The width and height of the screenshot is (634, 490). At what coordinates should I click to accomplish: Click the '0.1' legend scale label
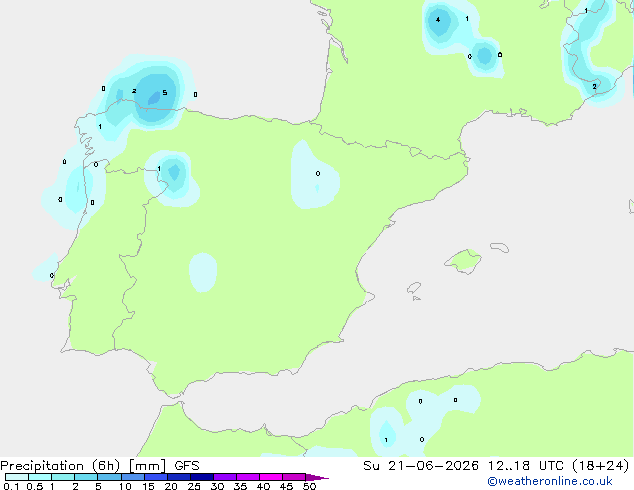[11, 486]
